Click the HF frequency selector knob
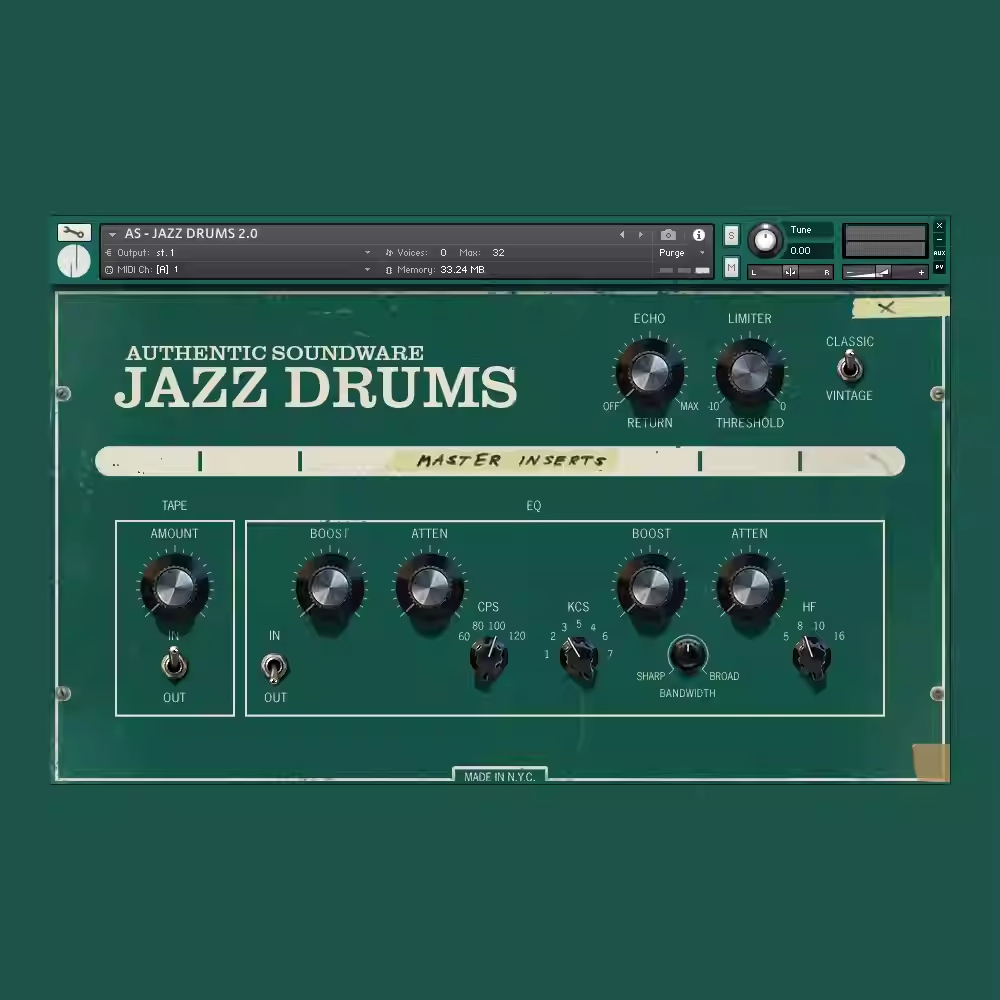The width and height of the screenshot is (1000, 1000). (x=811, y=656)
